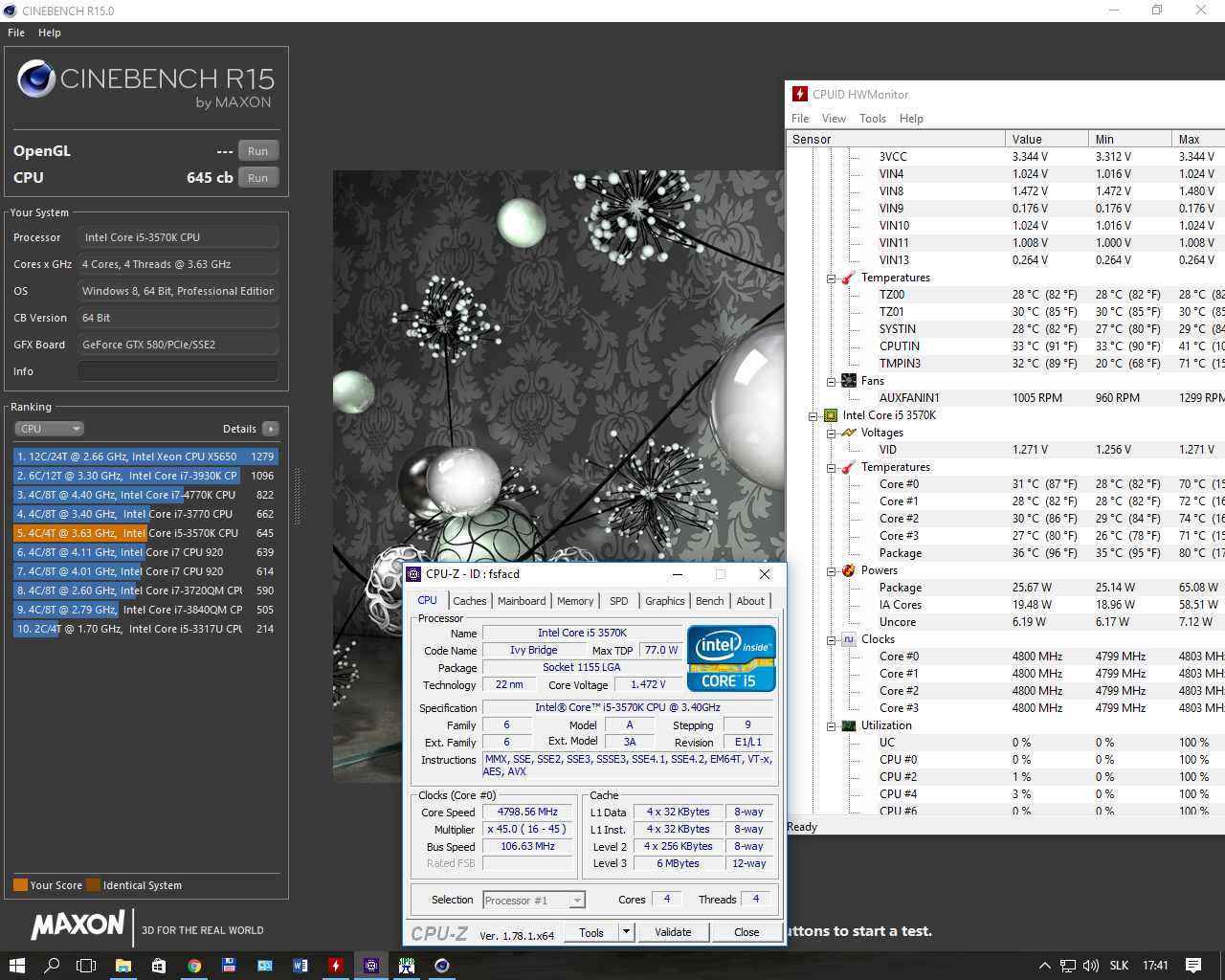1225x980 pixels.
Task: Click the Clocks icon in HWMonitor tree
Action: click(849, 639)
